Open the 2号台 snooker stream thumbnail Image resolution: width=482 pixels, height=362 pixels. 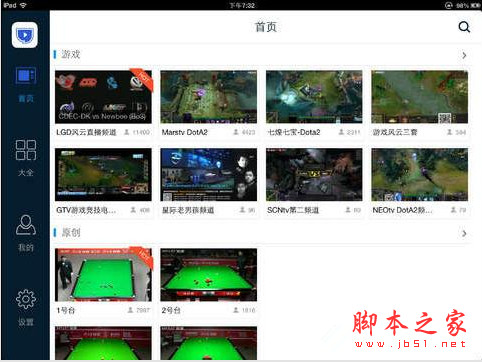click(209, 275)
